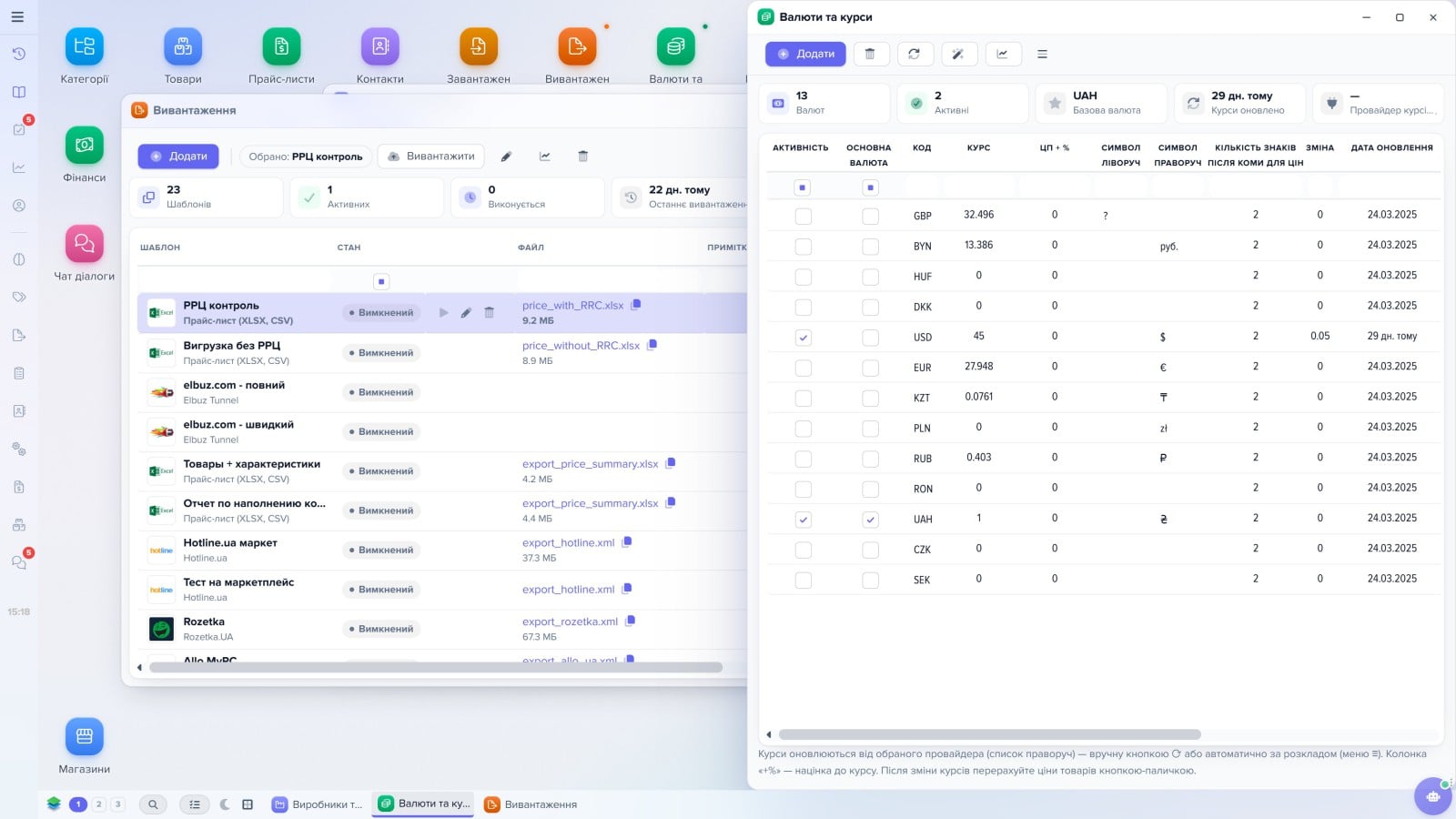Copy price_with_RRC.xlsx link icon
The width and height of the screenshot is (1456, 819).
pyautogui.click(x=636, y=305)
